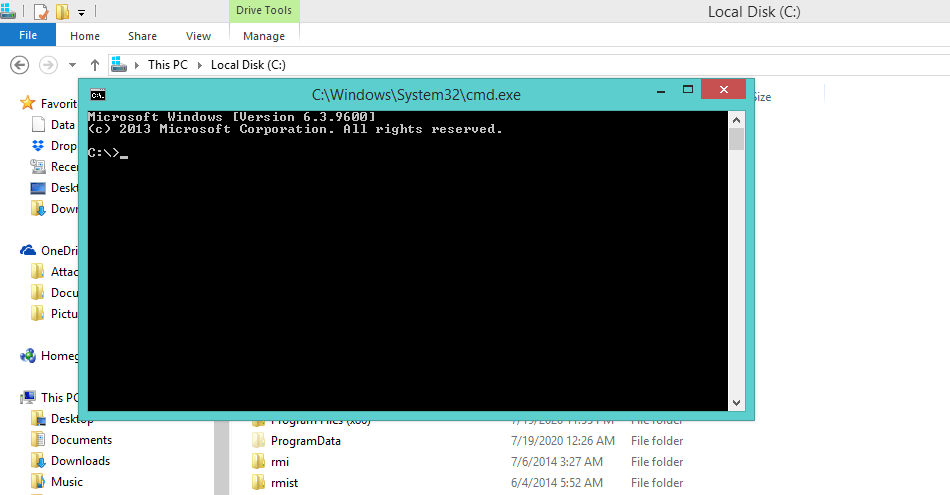Select OneDrive in the navigation pane
Viewport: 950px width, 495px height.
59,251
